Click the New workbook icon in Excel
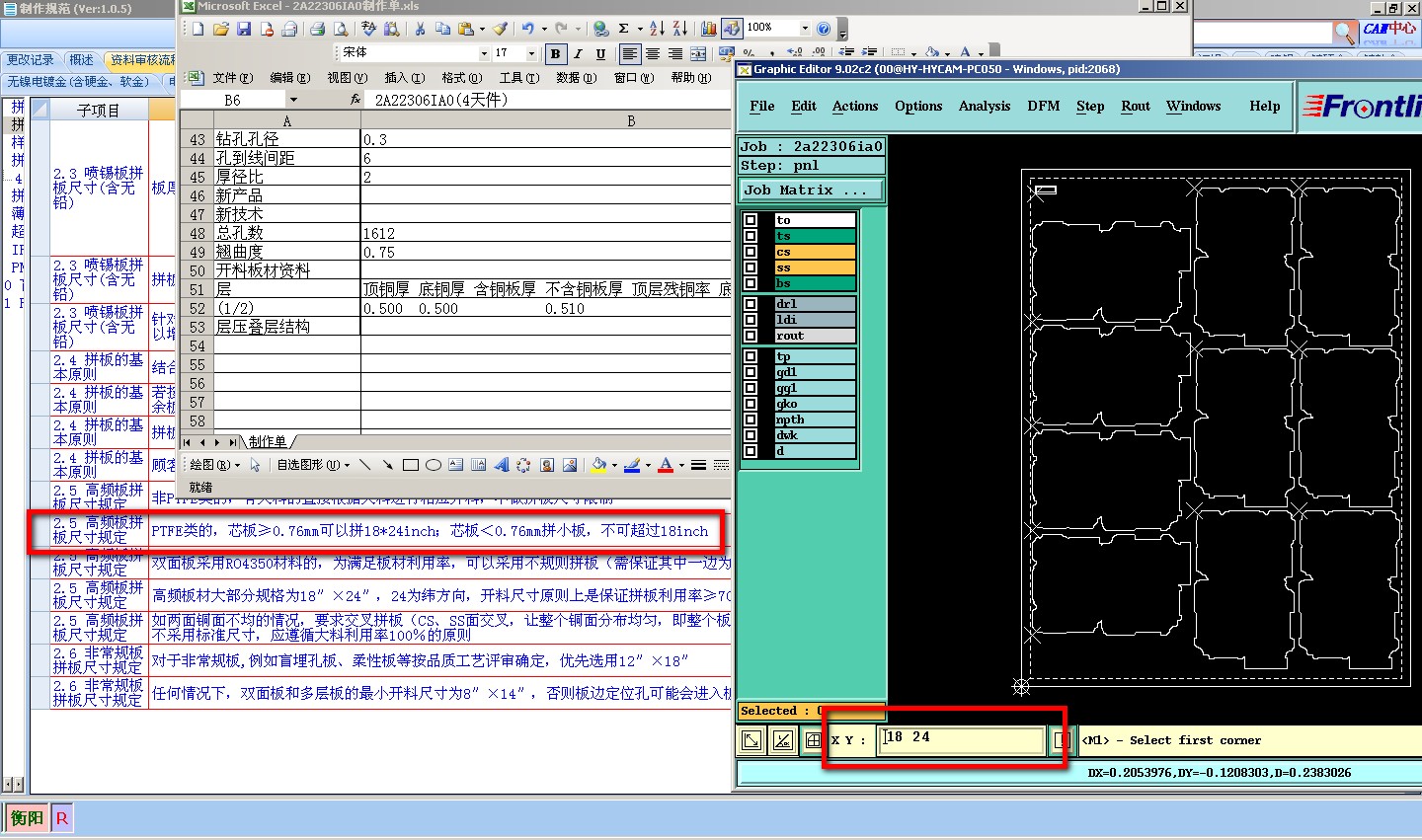This screenshot has height=840, width=1422. pyautogui.click(x=197, y=30)
